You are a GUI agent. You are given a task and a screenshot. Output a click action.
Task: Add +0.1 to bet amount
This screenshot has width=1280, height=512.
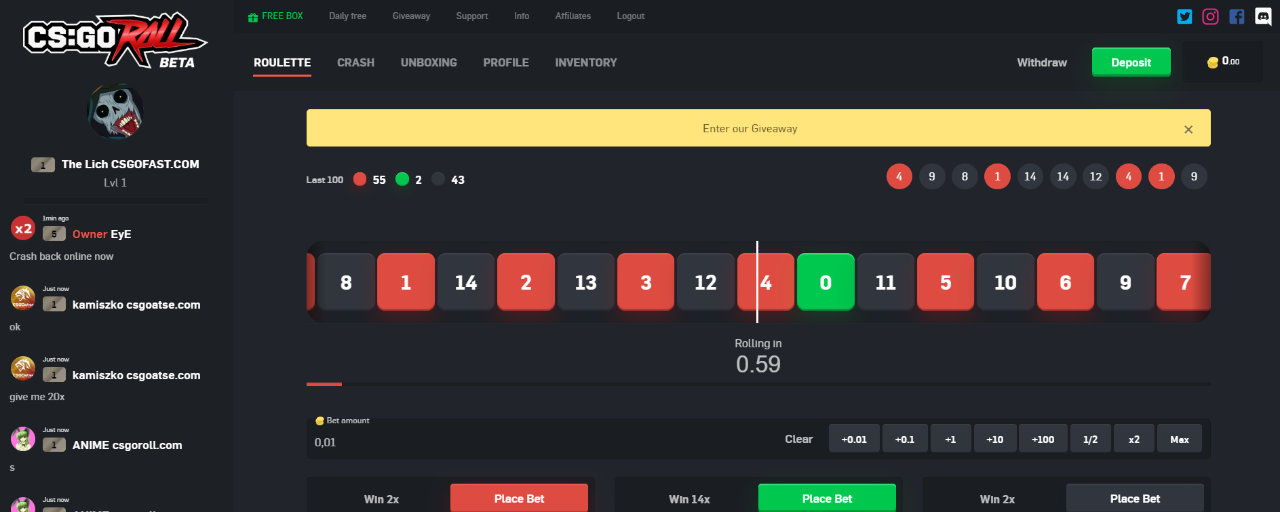click(905, 439)
